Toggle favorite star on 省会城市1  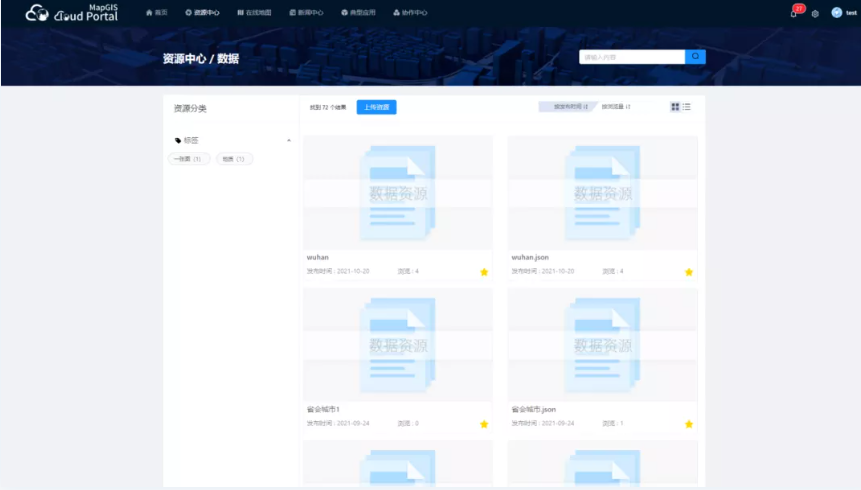pos(484,424)
